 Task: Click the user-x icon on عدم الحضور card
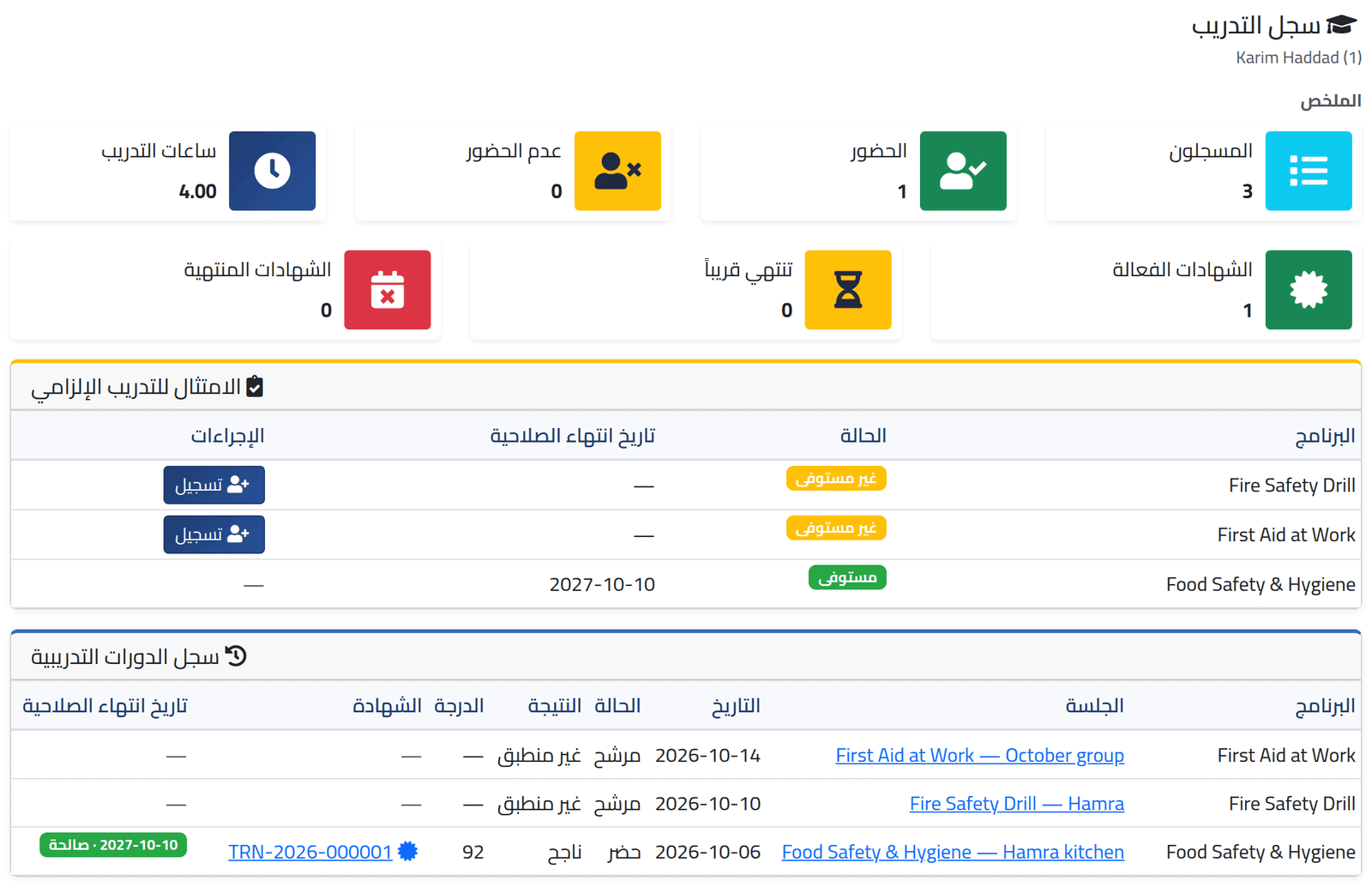[617, 171]
